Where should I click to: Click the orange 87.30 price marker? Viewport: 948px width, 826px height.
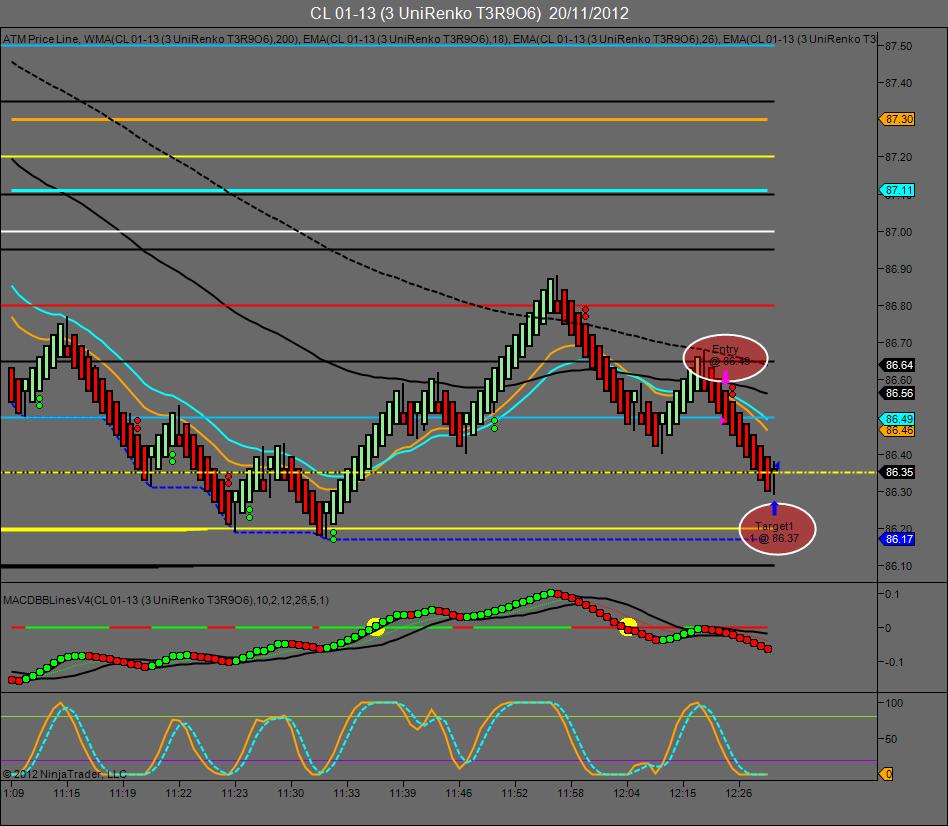point(897,119)
